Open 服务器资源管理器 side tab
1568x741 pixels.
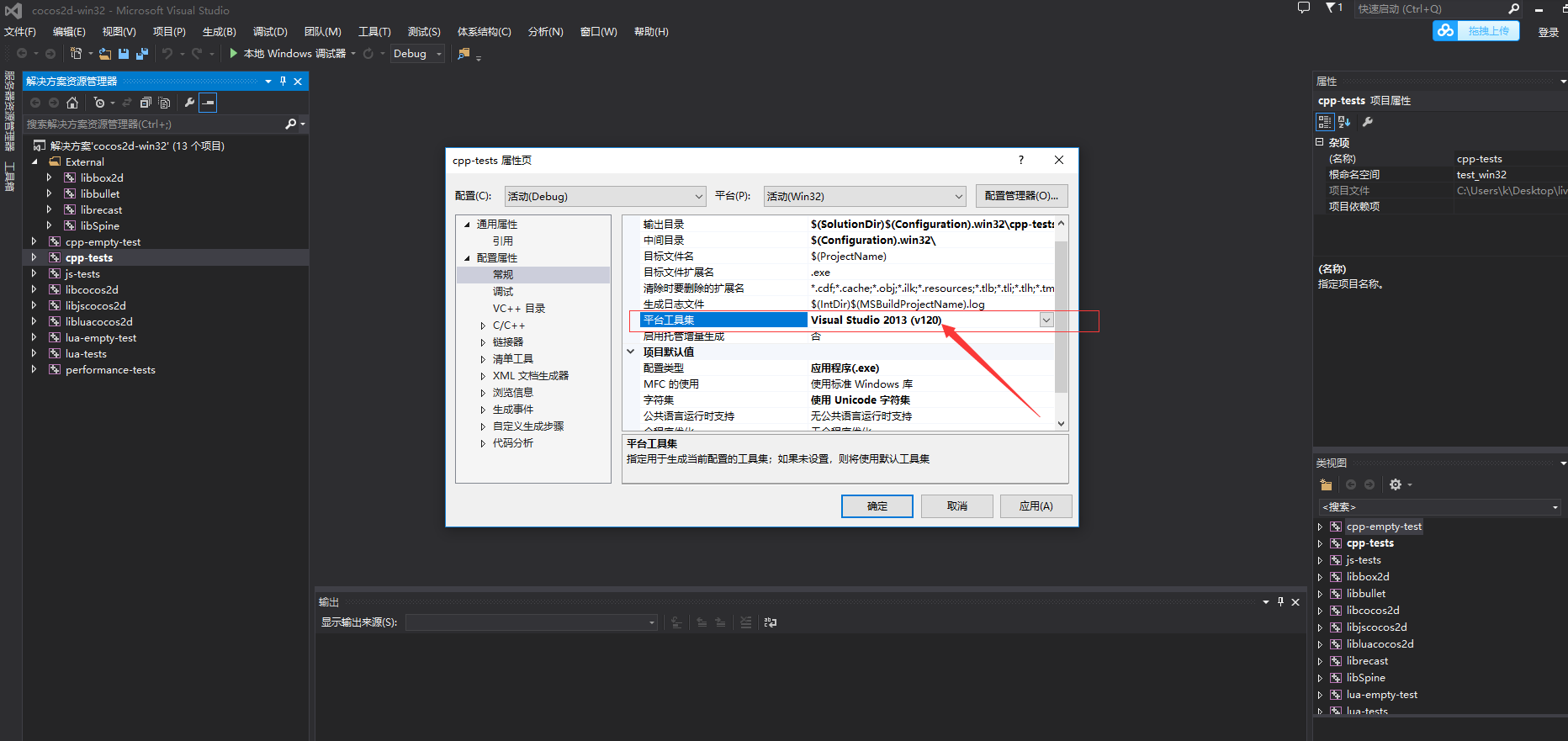(9, 110)
